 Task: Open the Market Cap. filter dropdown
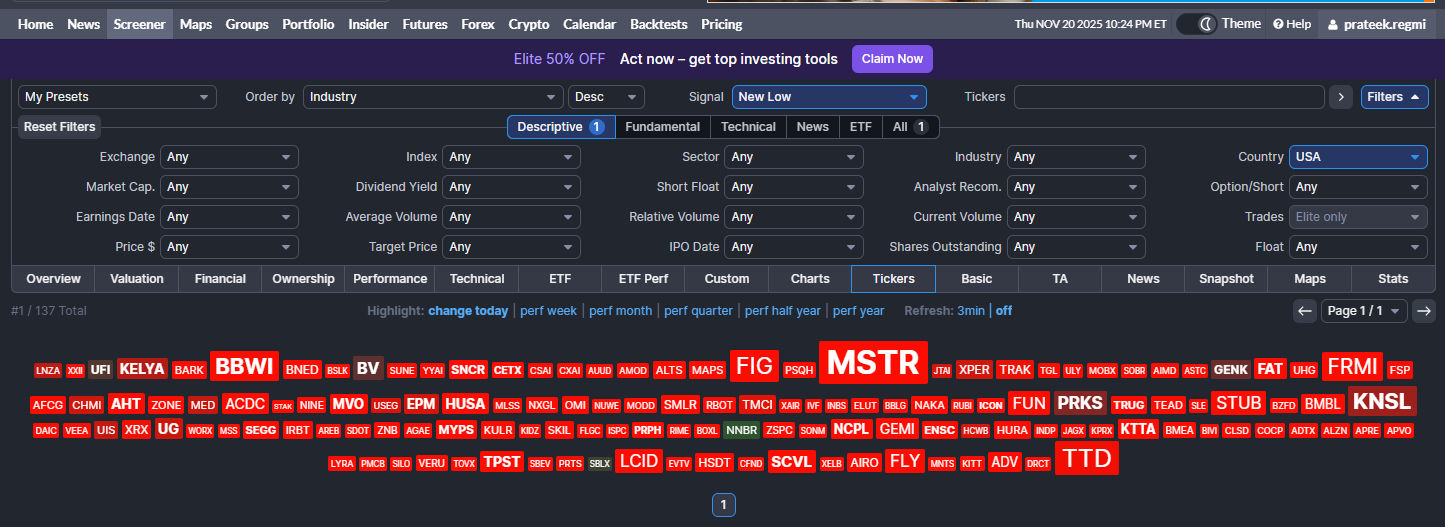[229, 187]
